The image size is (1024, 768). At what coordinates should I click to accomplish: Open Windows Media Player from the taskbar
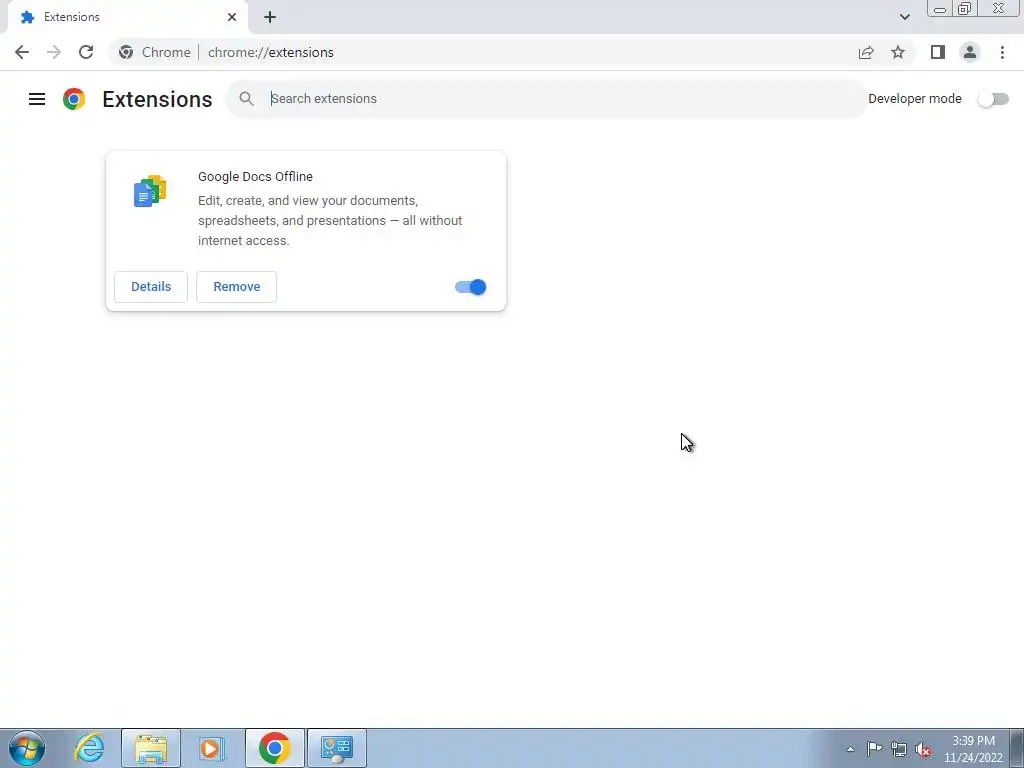212,748
